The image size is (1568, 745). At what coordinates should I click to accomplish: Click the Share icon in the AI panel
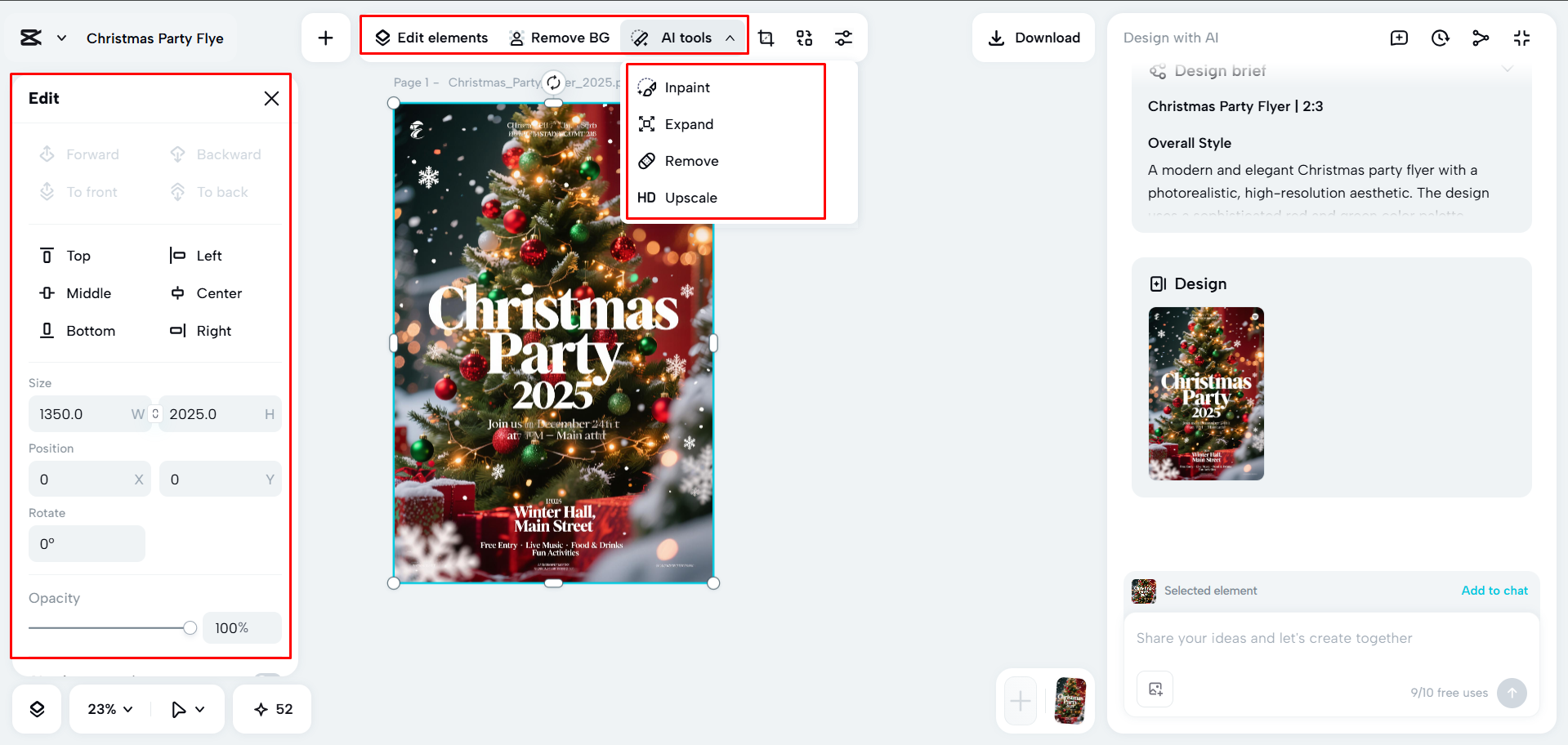point(1481,38)
